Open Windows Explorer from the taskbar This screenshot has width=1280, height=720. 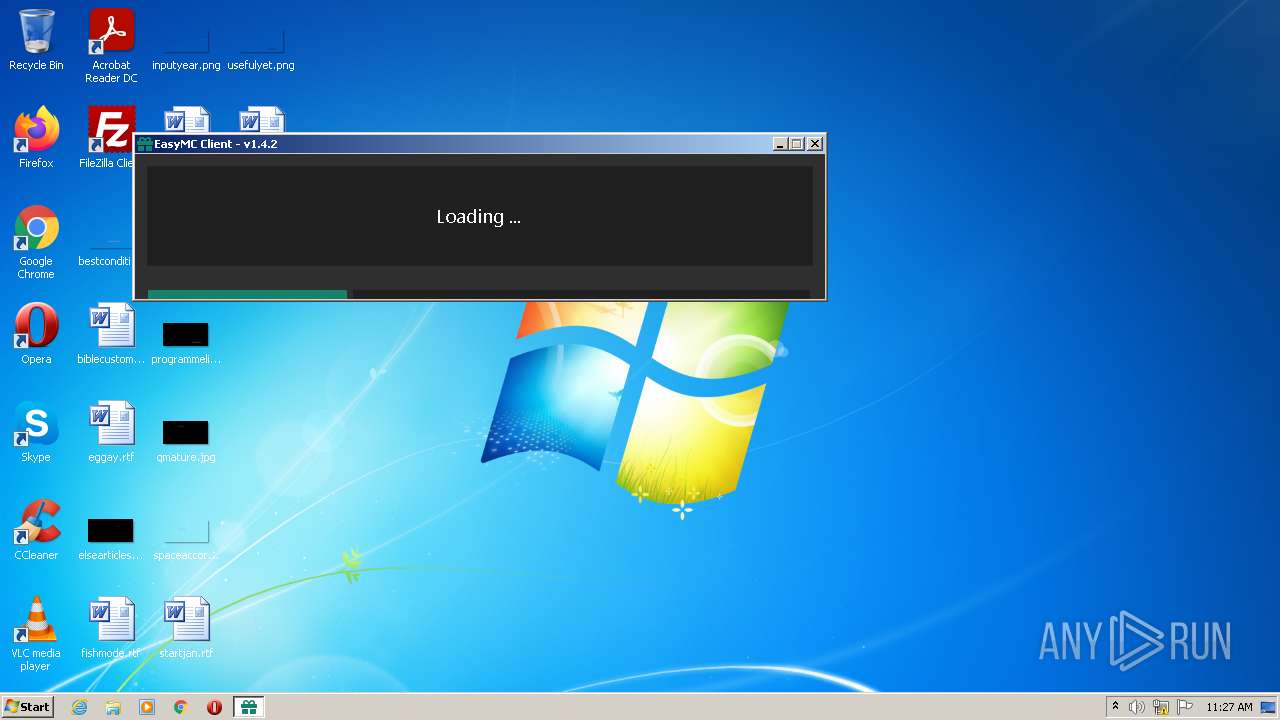[x=113, y=707]
